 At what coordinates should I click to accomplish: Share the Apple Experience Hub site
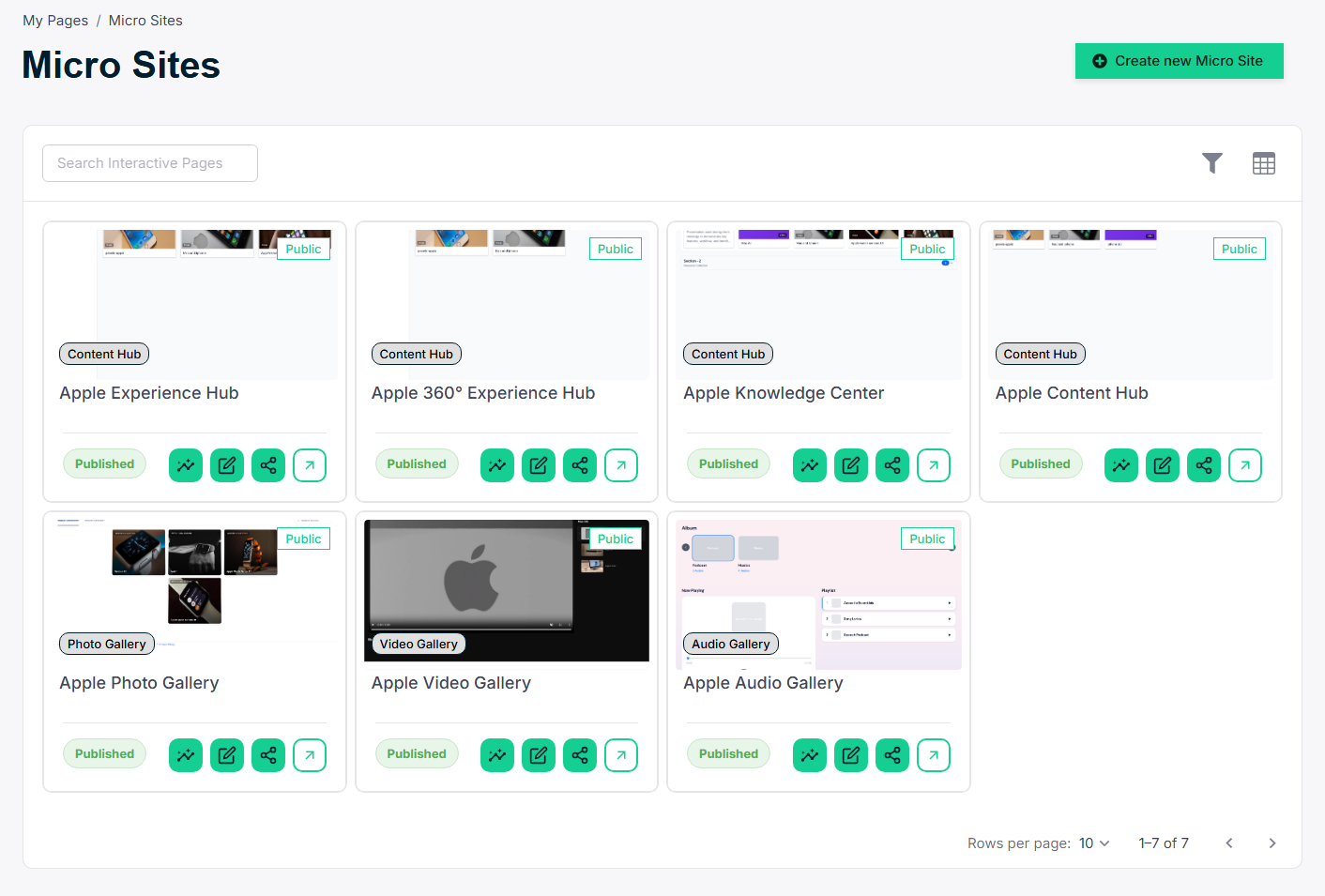click(x=268, y=465)
